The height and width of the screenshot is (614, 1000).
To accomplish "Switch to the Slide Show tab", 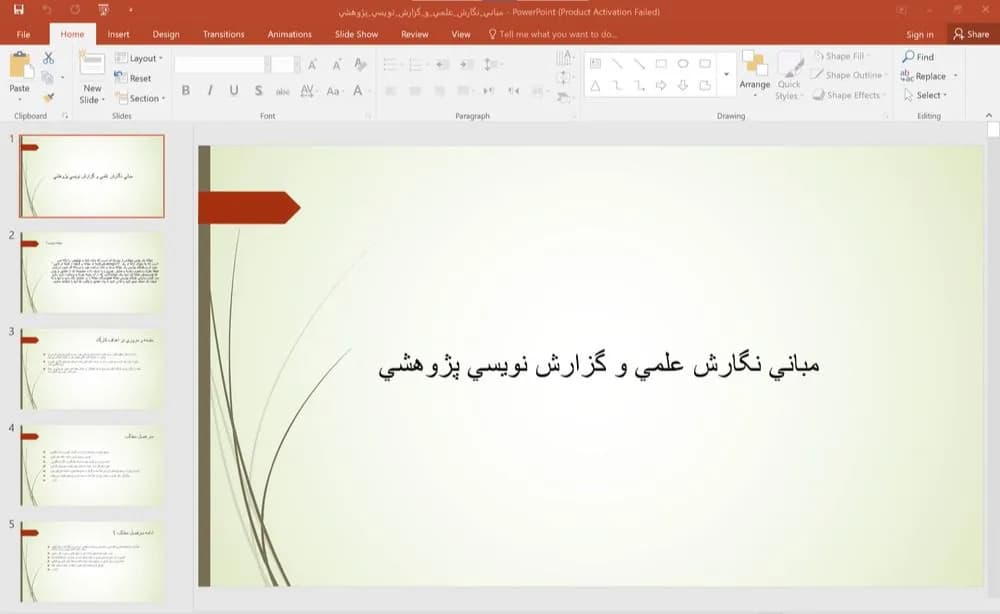I will pos(357,34).
